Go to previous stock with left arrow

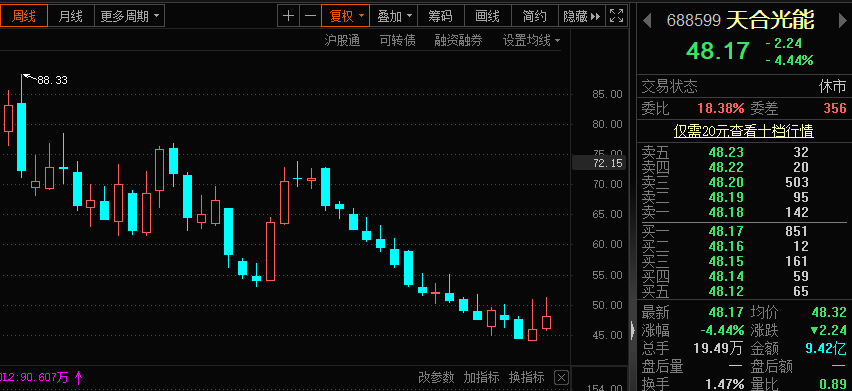647,21
